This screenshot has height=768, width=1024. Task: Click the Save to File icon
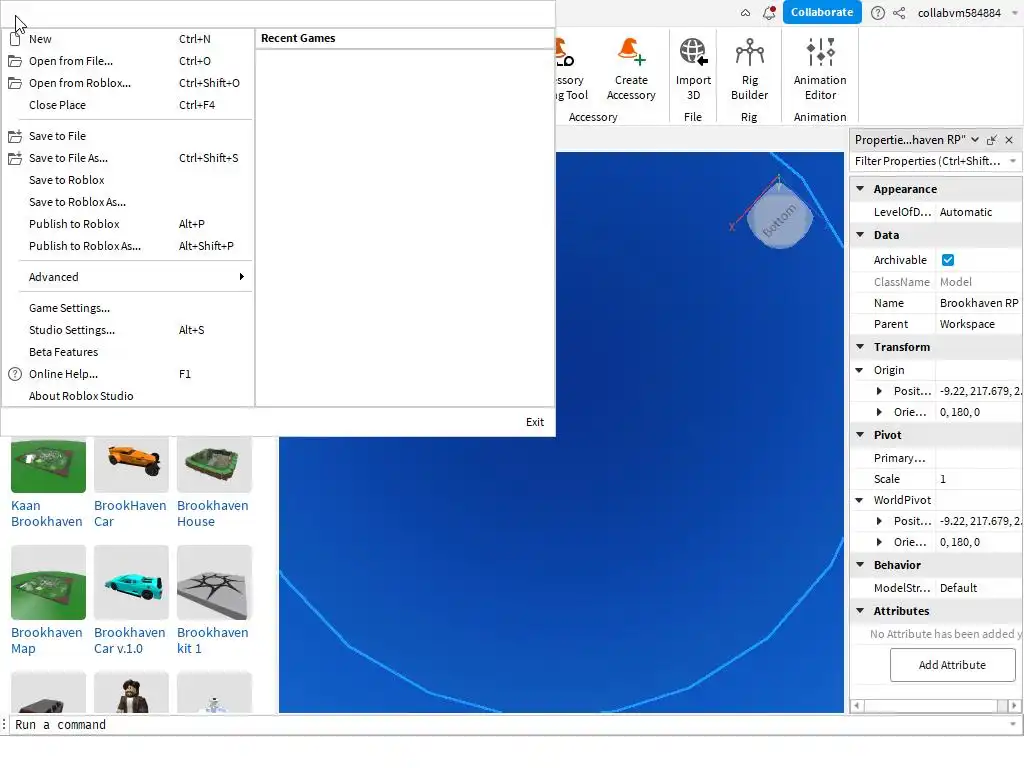point(14,136)
